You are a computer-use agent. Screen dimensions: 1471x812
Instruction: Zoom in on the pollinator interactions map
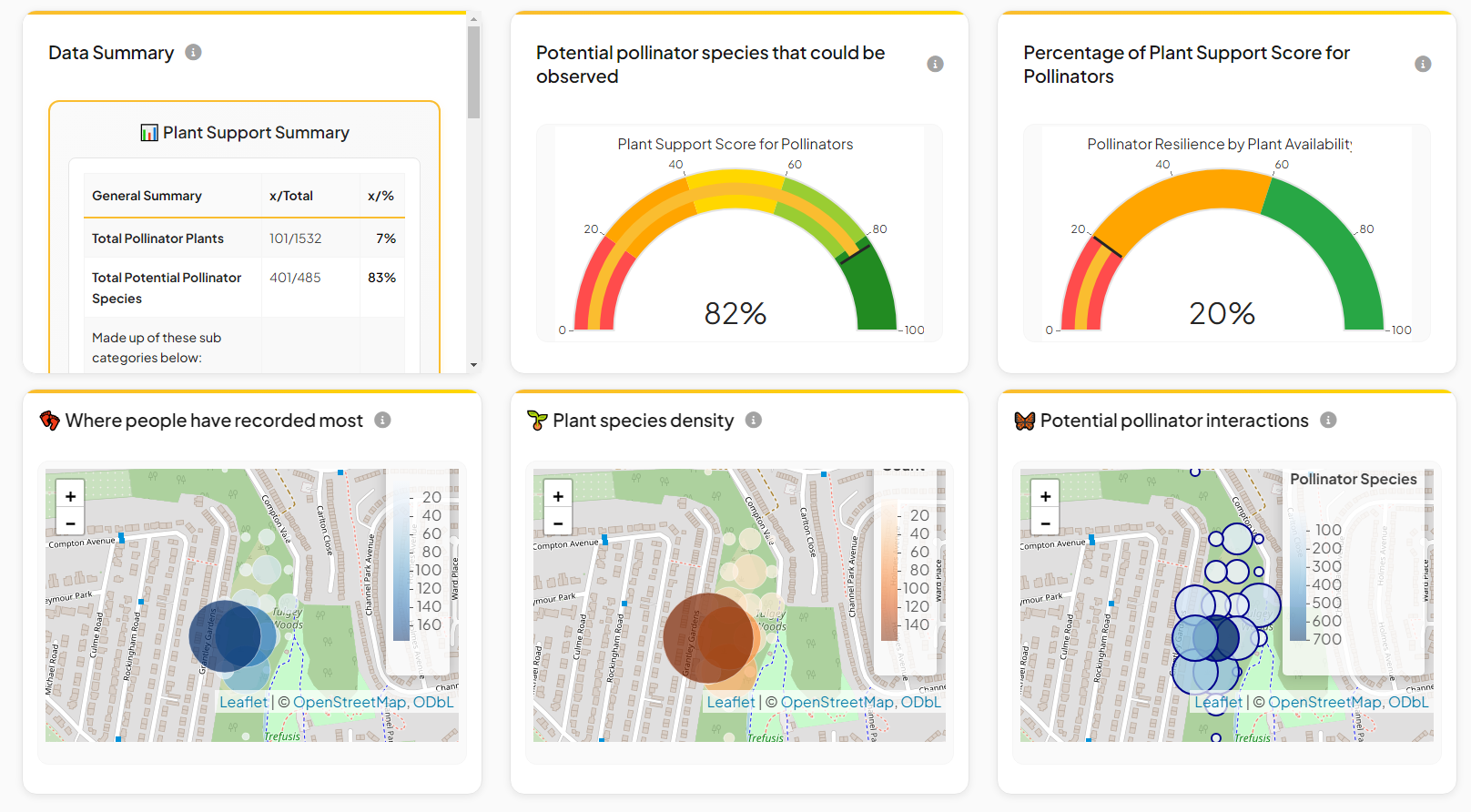click(x=1045, y=495)
